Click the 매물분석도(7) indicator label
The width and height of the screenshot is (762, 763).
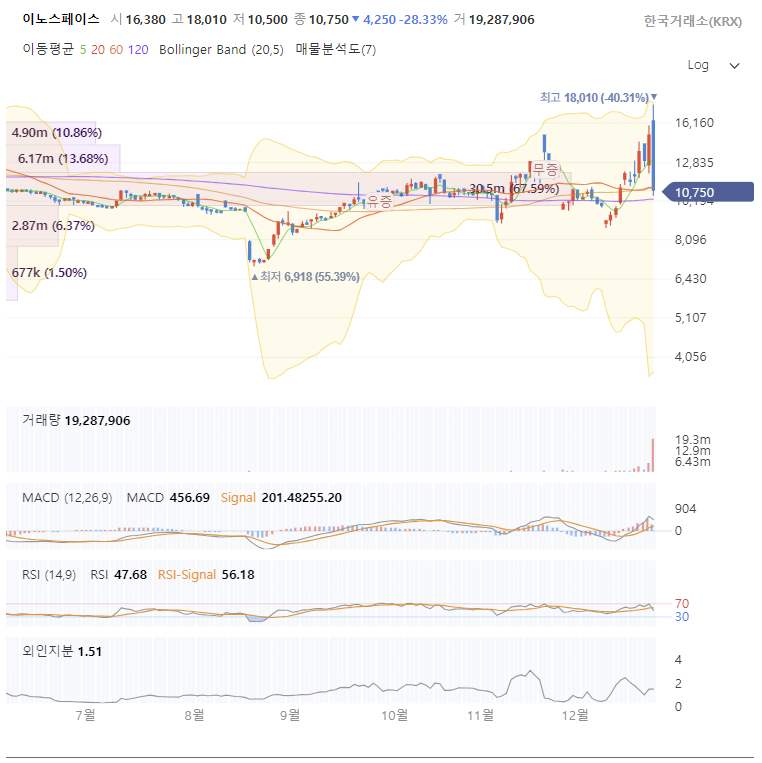pos(336,49)
